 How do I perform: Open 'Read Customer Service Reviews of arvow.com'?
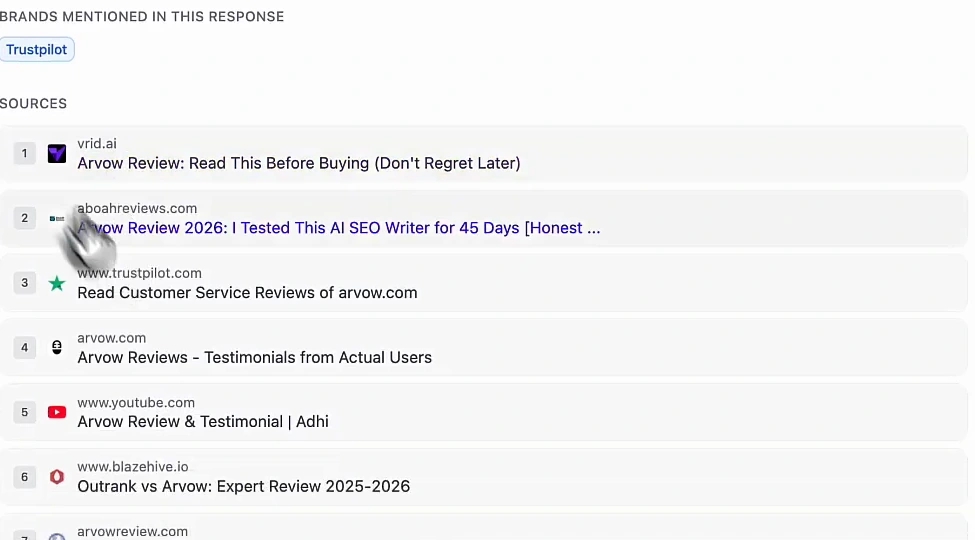[x=247, y=293]
